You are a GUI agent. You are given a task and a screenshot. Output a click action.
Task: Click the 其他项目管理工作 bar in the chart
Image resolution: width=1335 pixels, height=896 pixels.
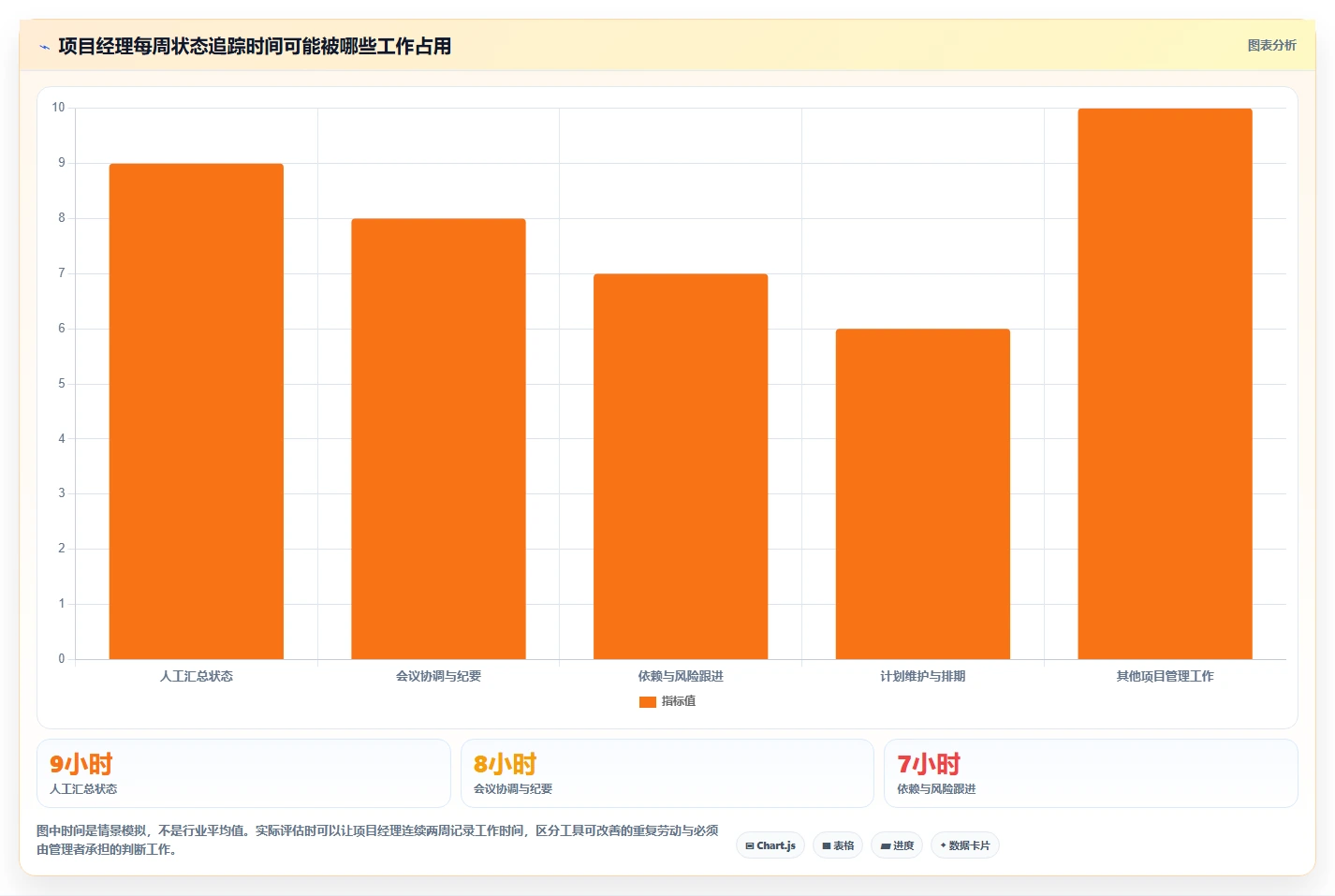click(1165, 384)
